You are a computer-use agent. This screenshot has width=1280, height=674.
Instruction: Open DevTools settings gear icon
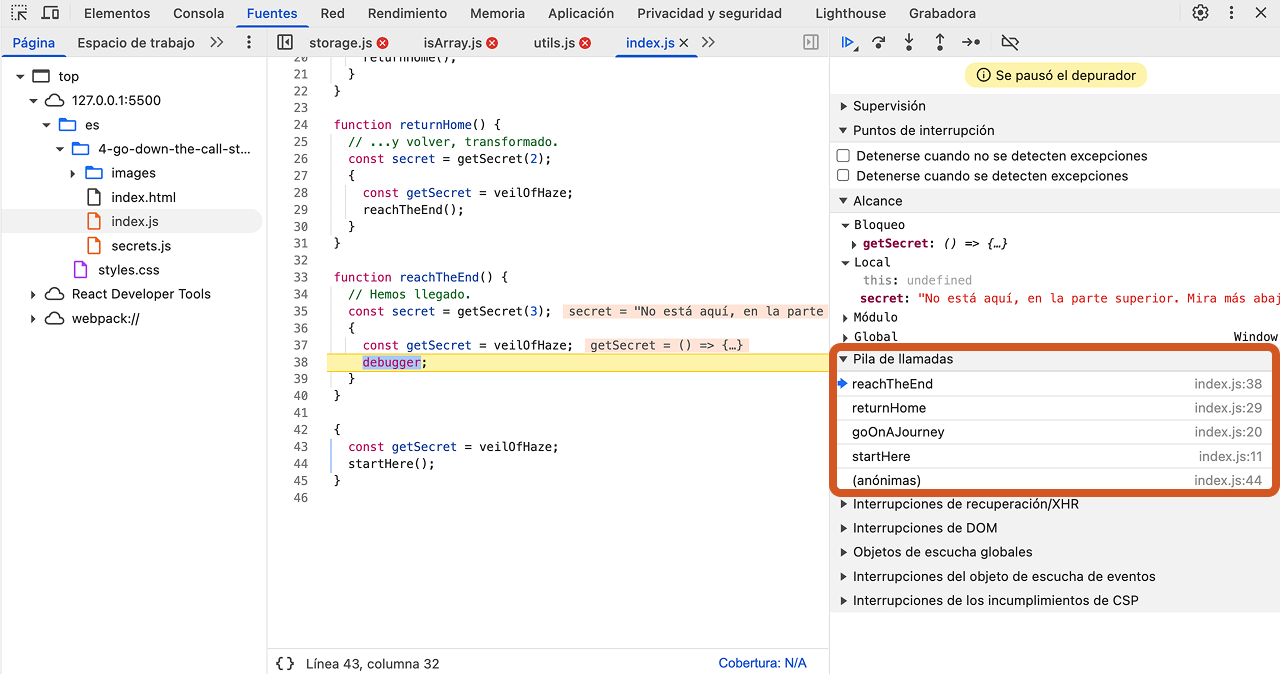click(1200, 13)
